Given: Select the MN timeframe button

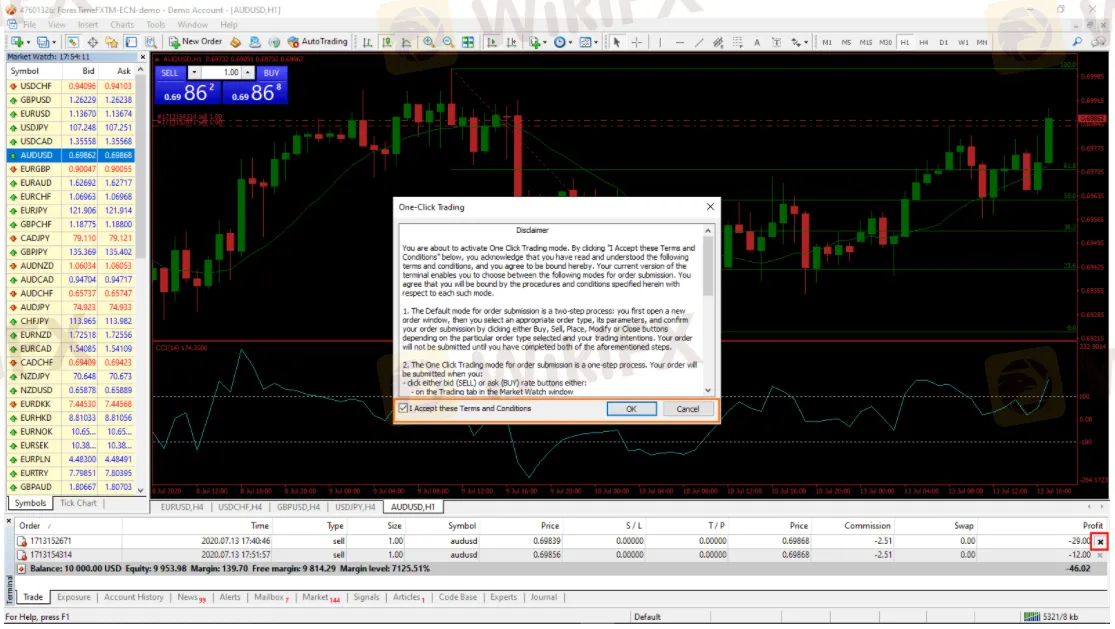Looking at the screenshot, I should tap(982, 43).
